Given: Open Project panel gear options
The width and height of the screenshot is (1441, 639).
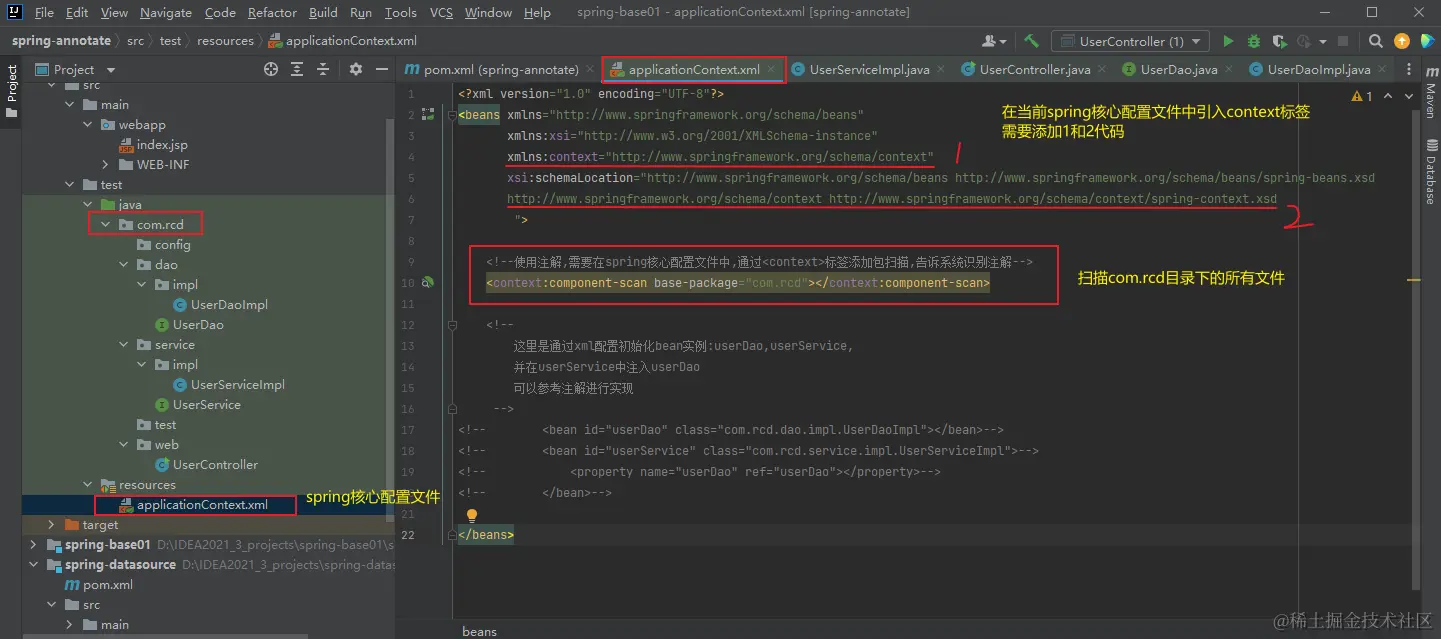Looking at the screenshot, I should 356,69.
